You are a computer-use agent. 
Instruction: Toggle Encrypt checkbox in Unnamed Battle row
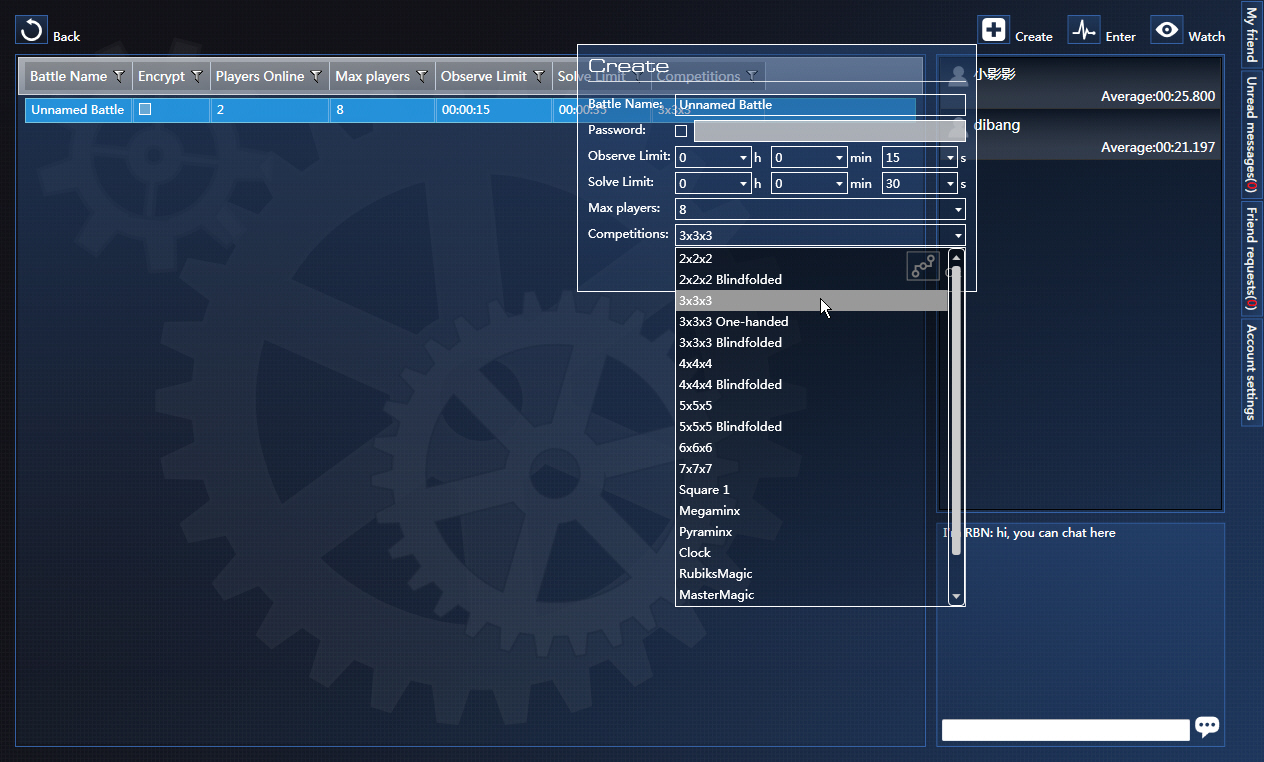(x=145, y=109)
